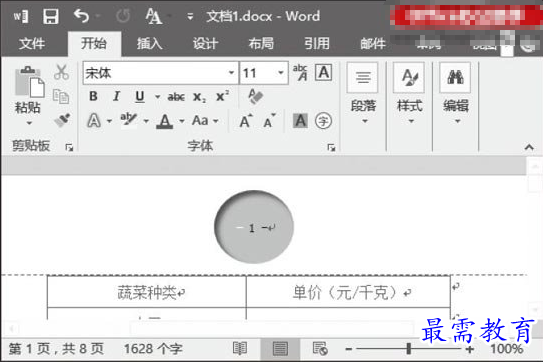The height and width of the screenshot is (362, 543).
Task: Open the underline style dropdown arrow
Action: coord(157,97)
